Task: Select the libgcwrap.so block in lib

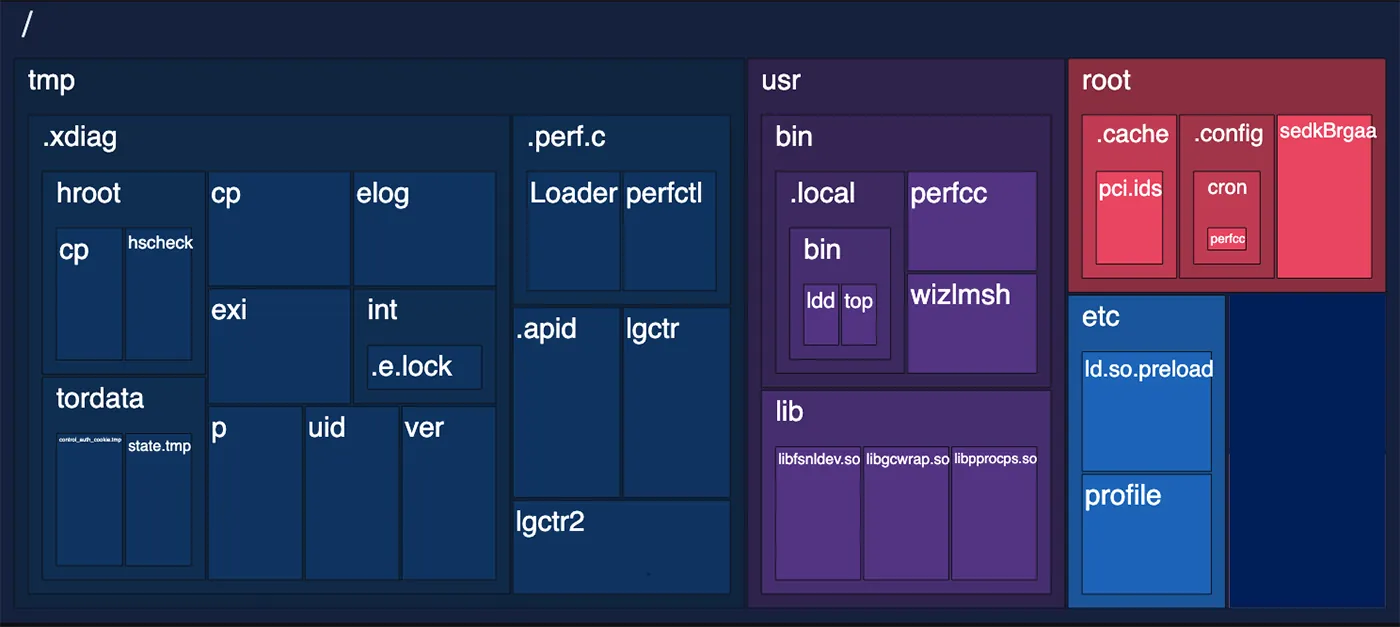Action: (x=906, y=513)
